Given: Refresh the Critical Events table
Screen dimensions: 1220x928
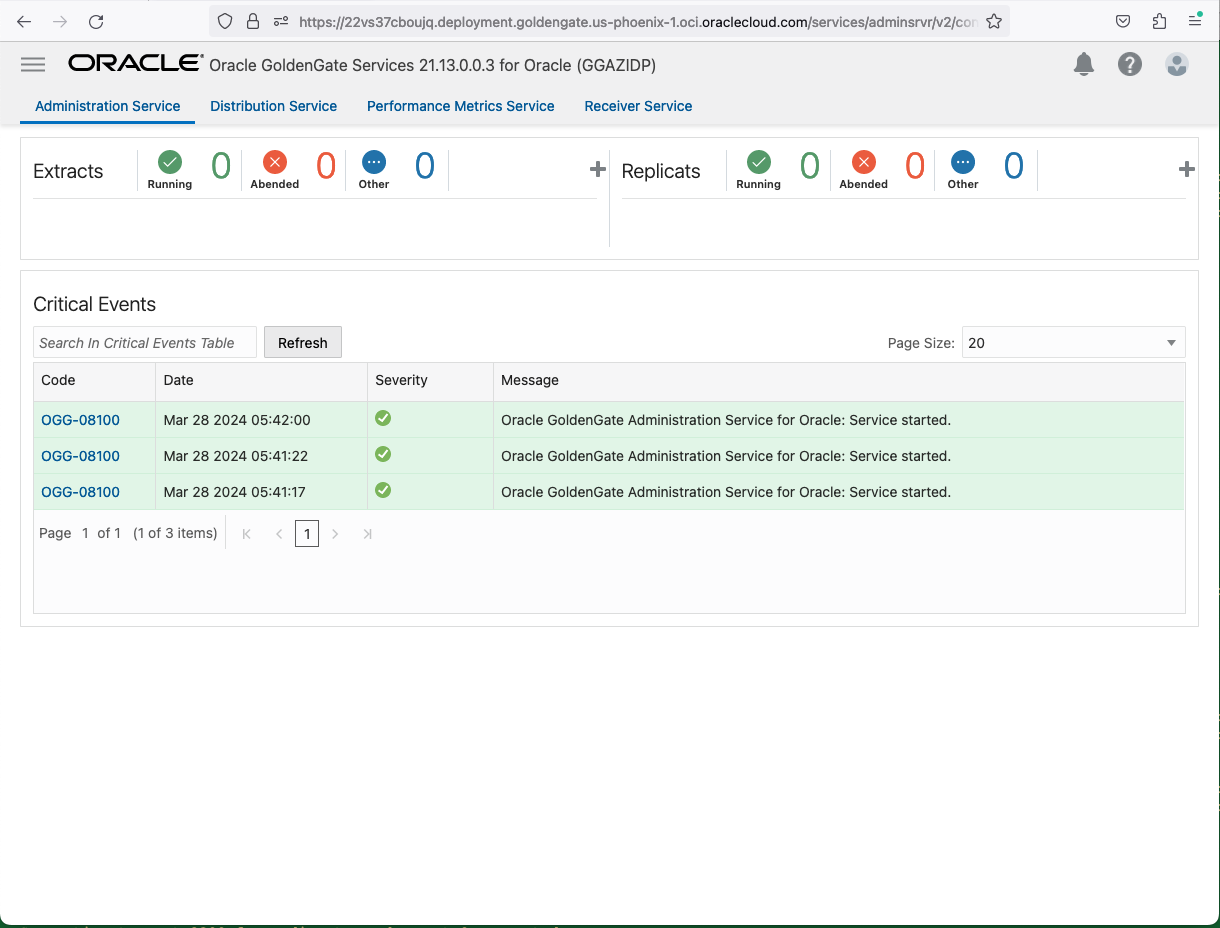Looking at the screenshot, I should (x=302, y=342).
